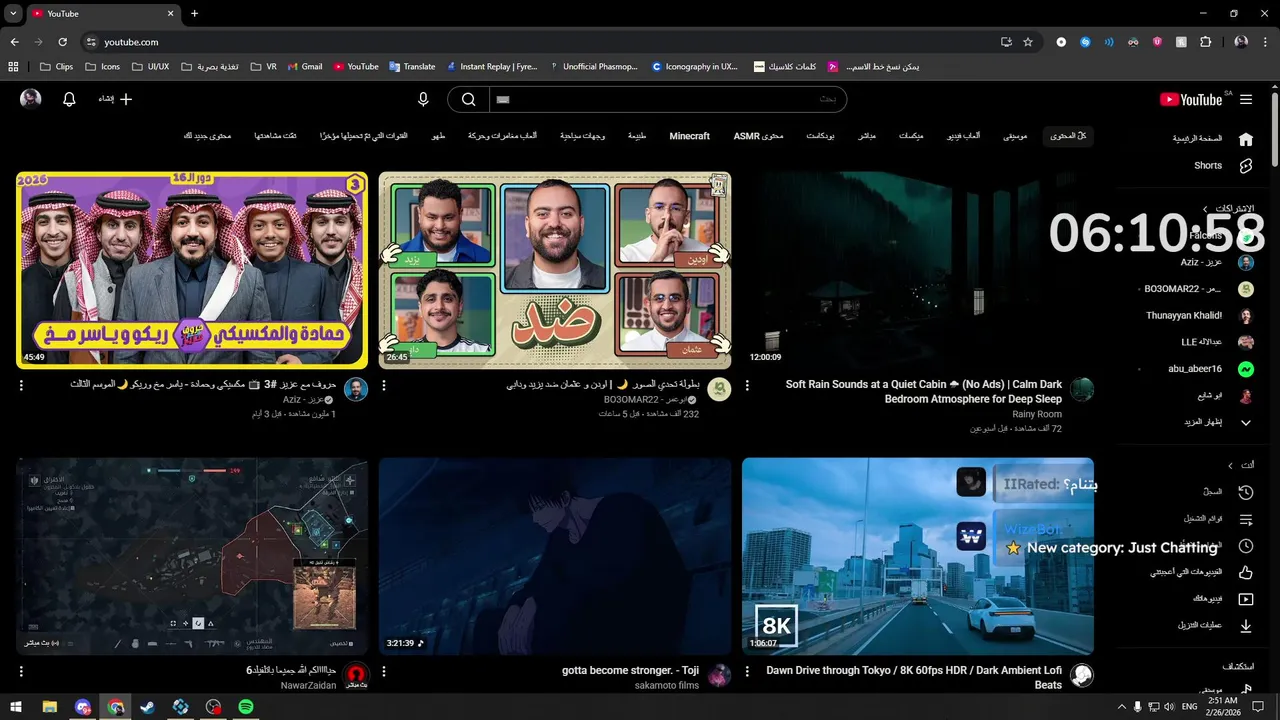Open the tab search dropdown in Chrome

13,14
